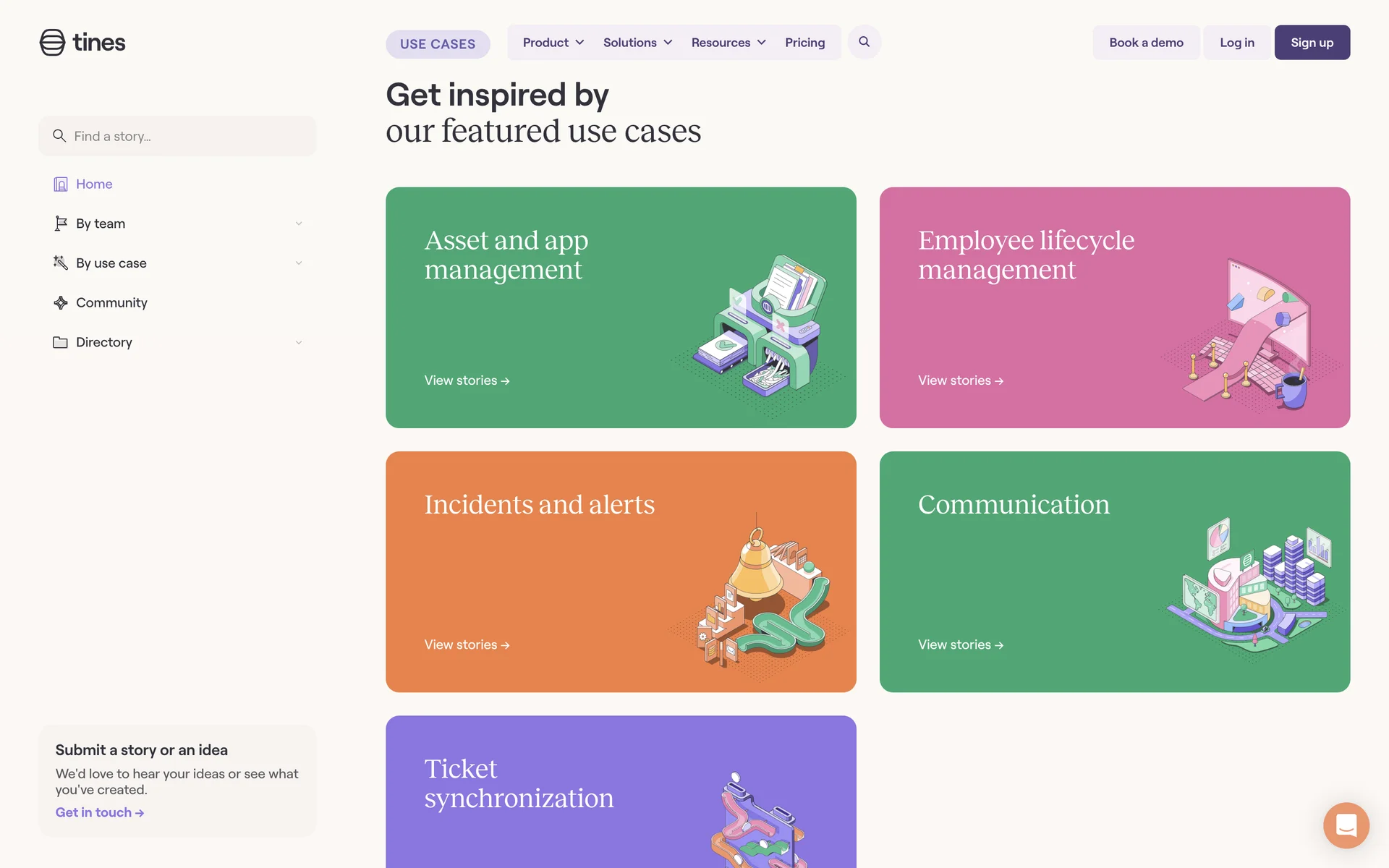Expand the By use case sidebar chevron
The image size is (1389, 868).
[x=299, y=263]
